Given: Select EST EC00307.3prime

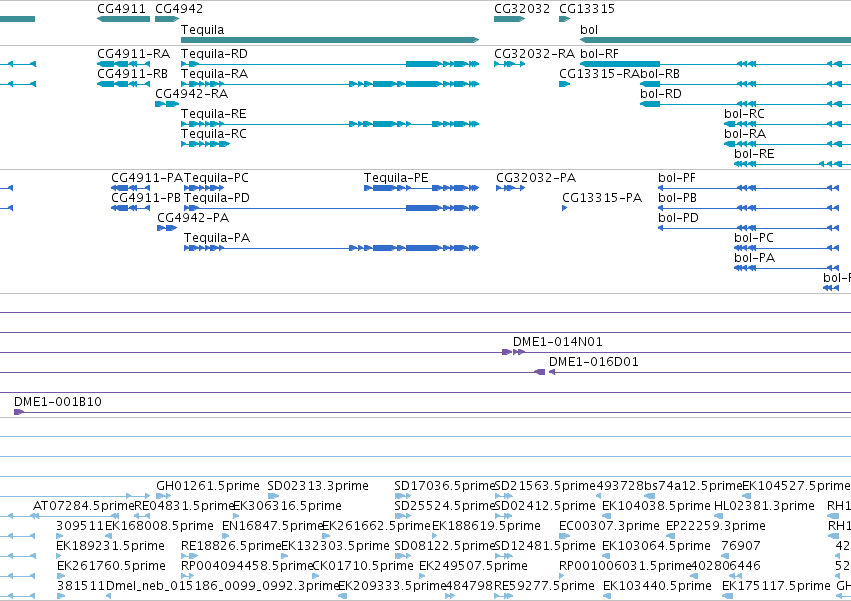Looking at the screenshot, I should [x=609, y=526].
